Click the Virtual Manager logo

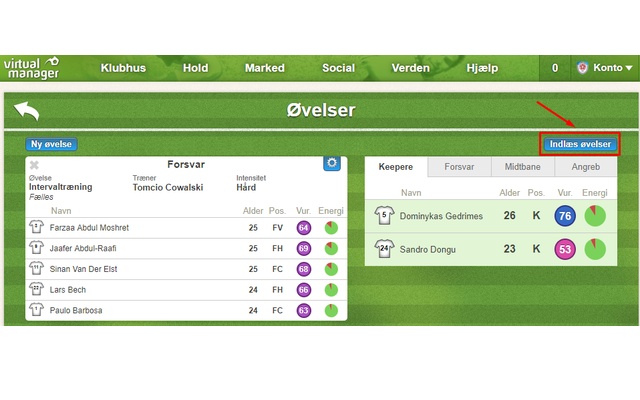coord(31,68)
